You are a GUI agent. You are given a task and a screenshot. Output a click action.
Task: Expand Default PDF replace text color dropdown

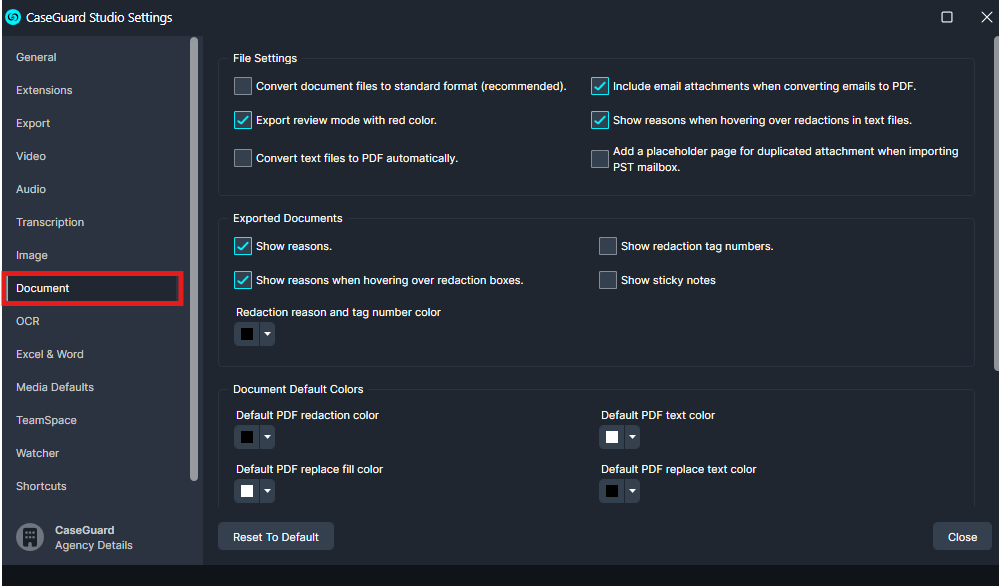(x=632, y=491)
